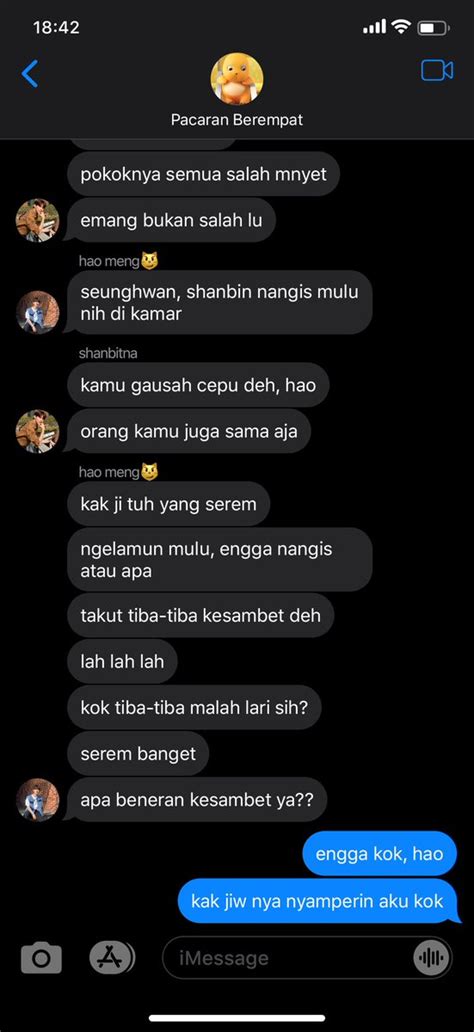This screenshot has height=1032, width=474.
Task: Tap the Pacaran Berempat group name
Action: 237,120
